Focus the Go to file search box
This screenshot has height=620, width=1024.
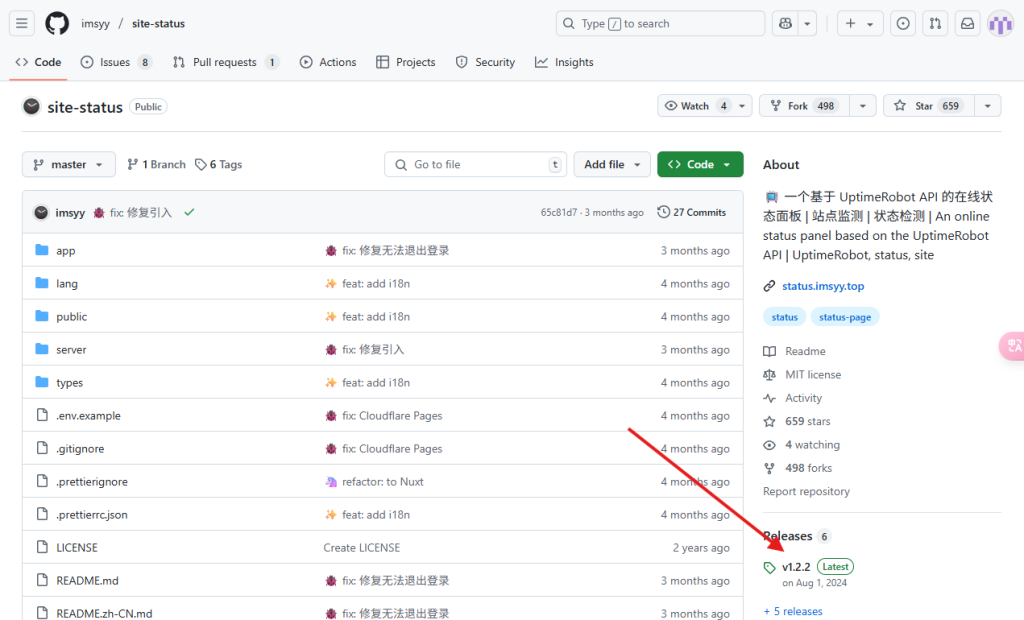click(x=475, y=165)
